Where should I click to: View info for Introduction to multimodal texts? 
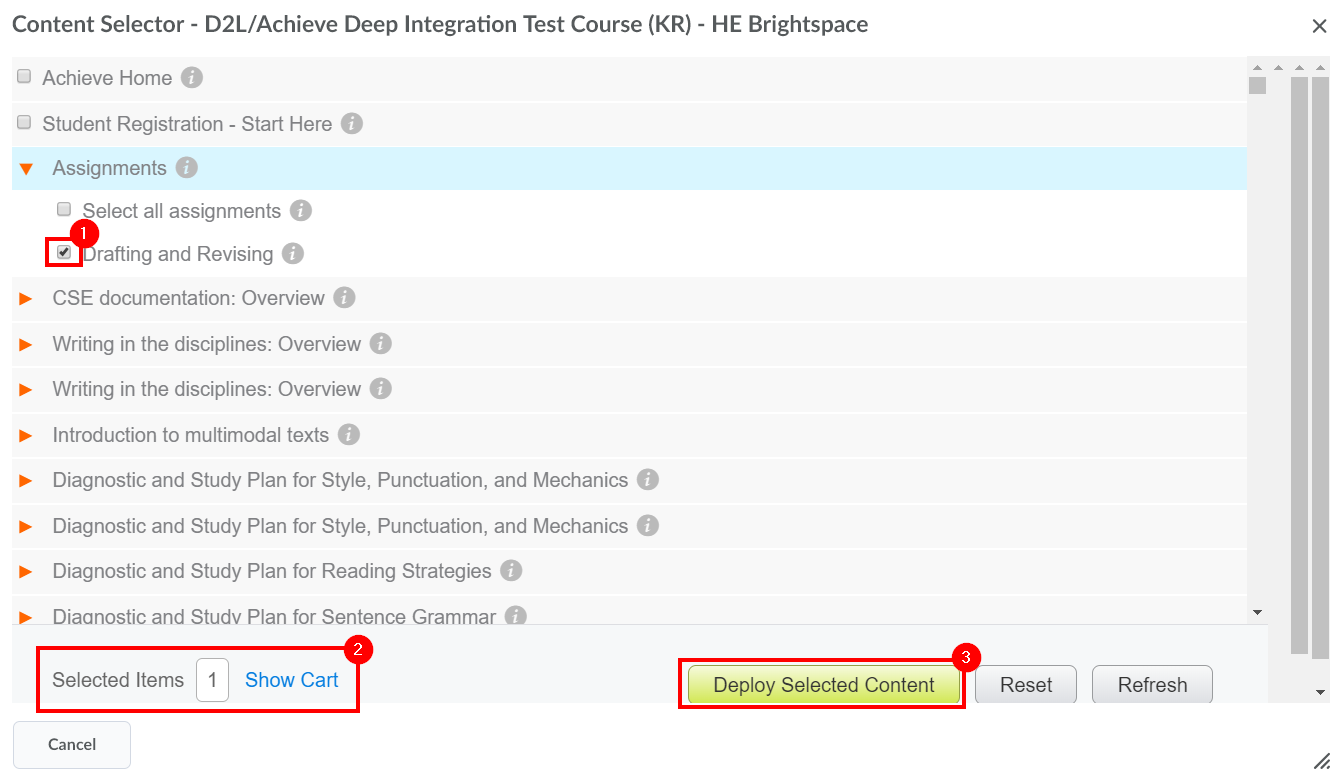pos(347,434)
